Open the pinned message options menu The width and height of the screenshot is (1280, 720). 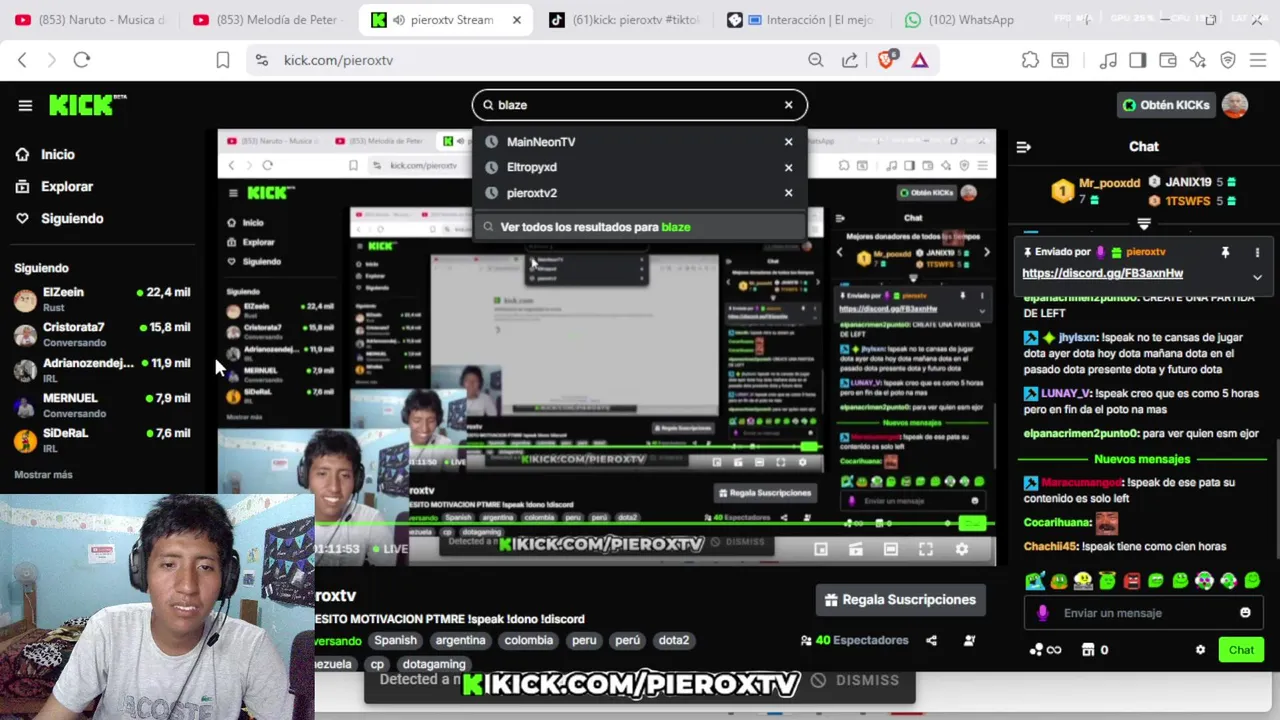click(1257, 253)
